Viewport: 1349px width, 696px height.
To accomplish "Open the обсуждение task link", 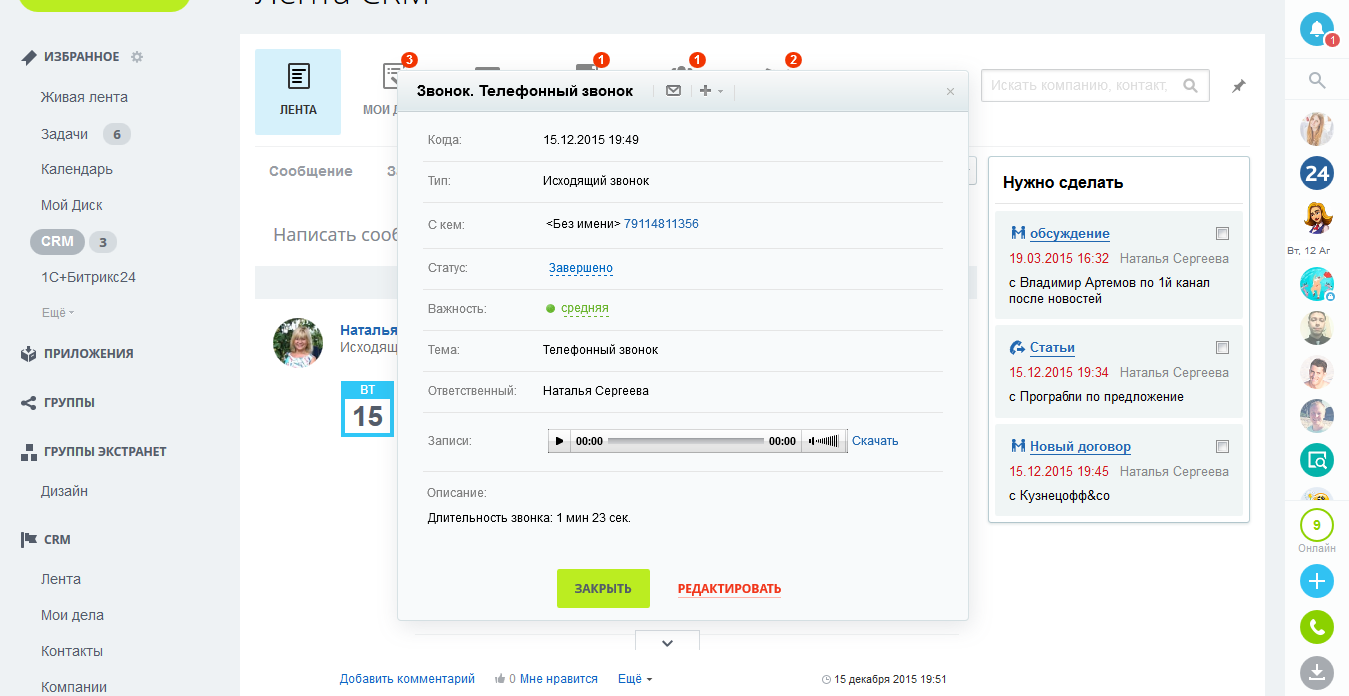I will (x=1070, y=233).
